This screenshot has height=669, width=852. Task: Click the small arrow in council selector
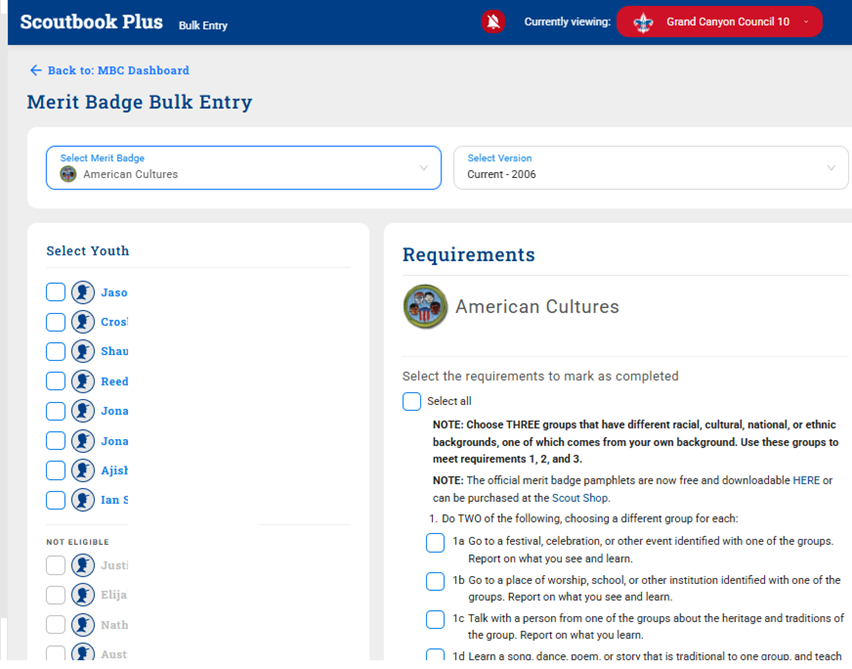[806, 22]
